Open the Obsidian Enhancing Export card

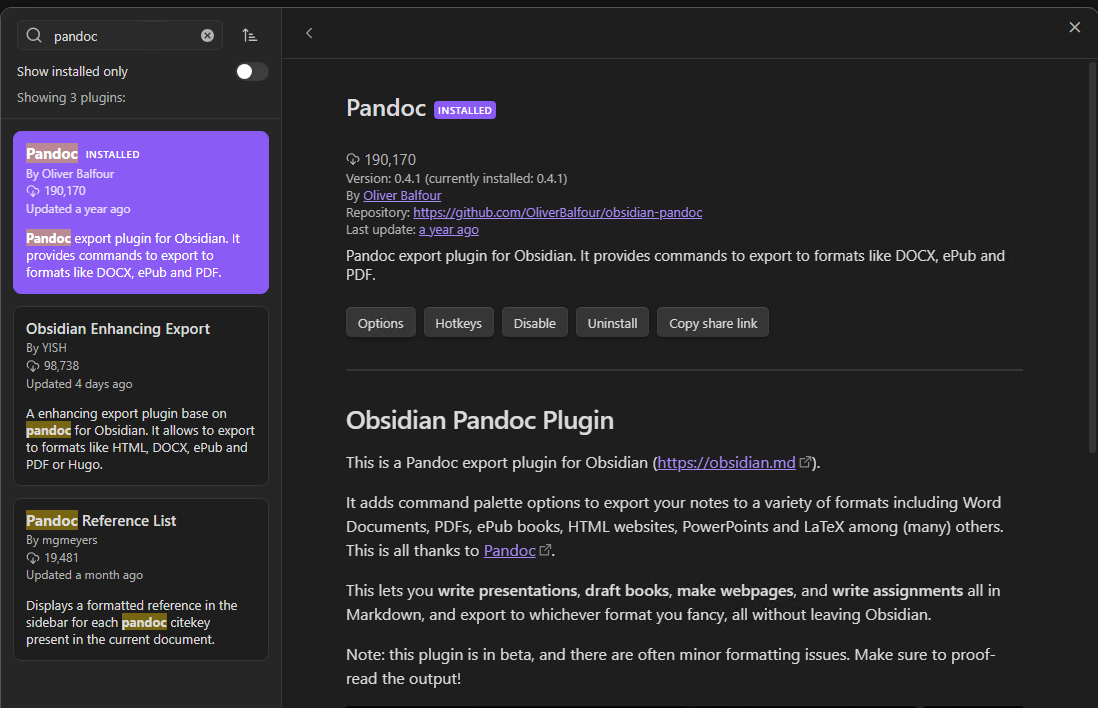[141, 396]
